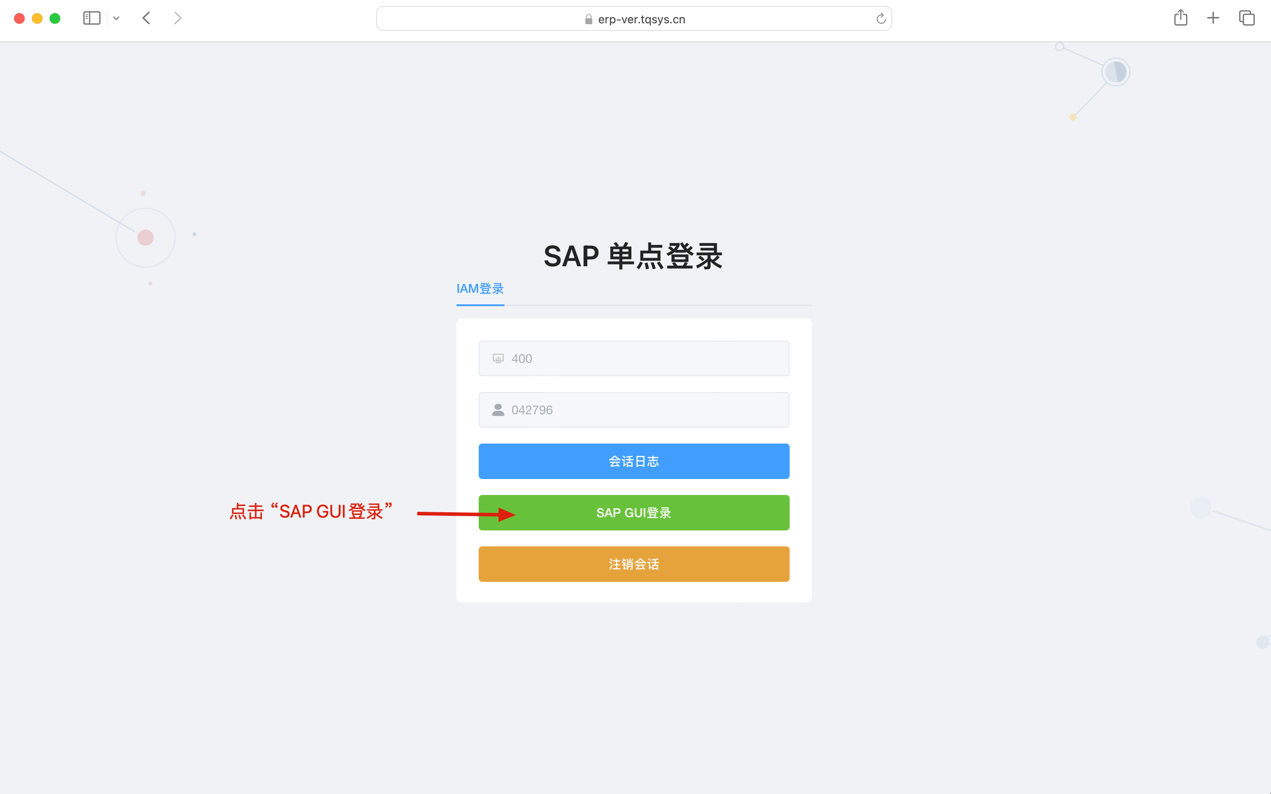
Task: Expand the sidebar options chevron
Action: pyautogui.click(x=116, y=18)
